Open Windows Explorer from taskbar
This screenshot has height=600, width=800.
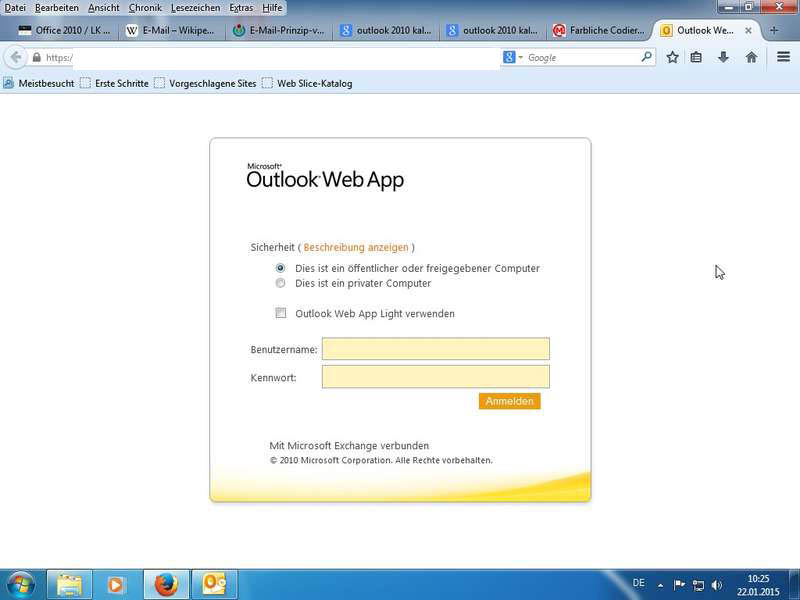(69, 585)
